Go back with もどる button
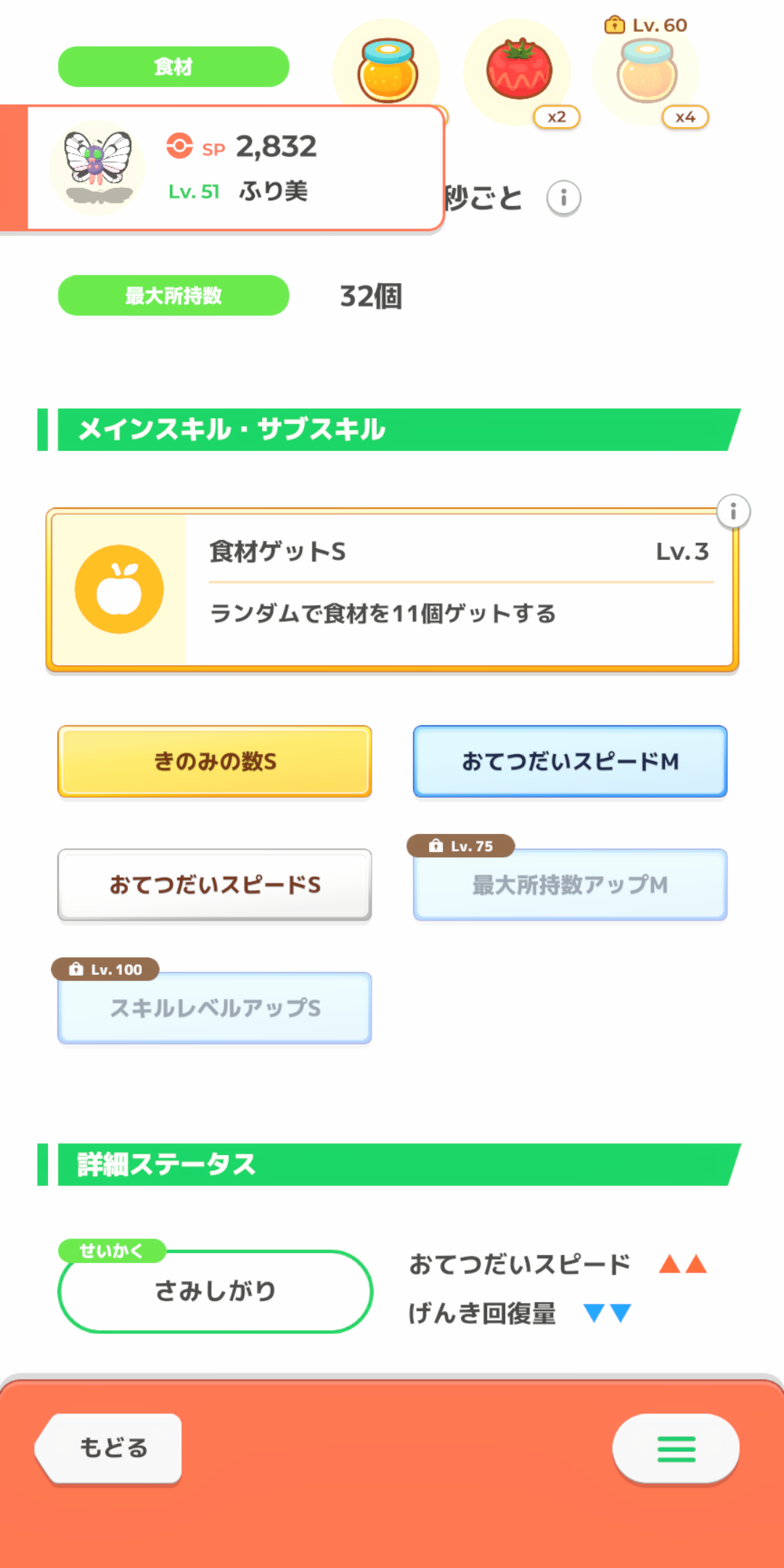The height and width of the screenshot is (1568, 784). pyautogui.click(x=110, y=1447)
